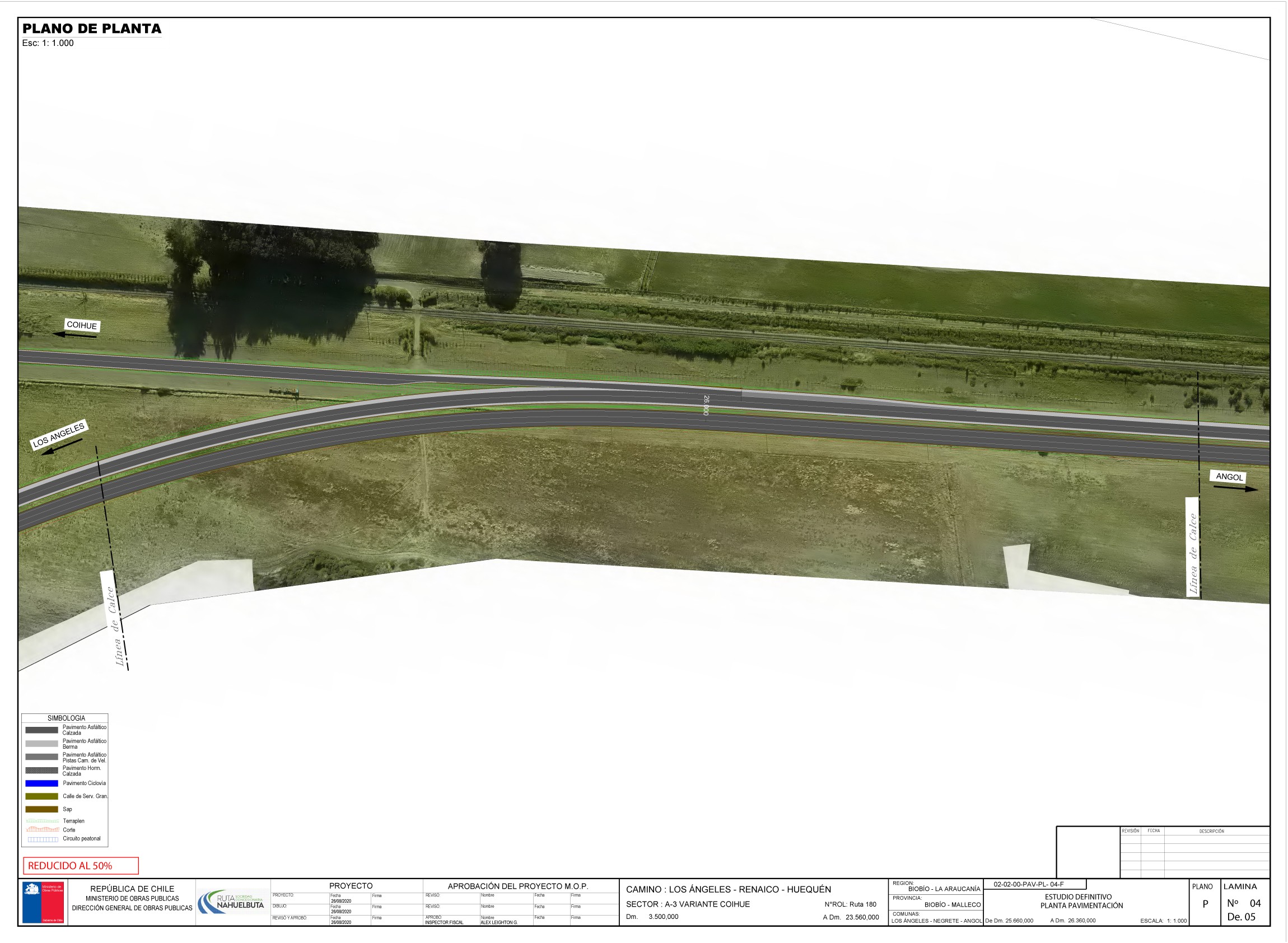Click the 'De Dm. 25.660,000' value
This screenshot has height=943, width=1288.
1009,921
